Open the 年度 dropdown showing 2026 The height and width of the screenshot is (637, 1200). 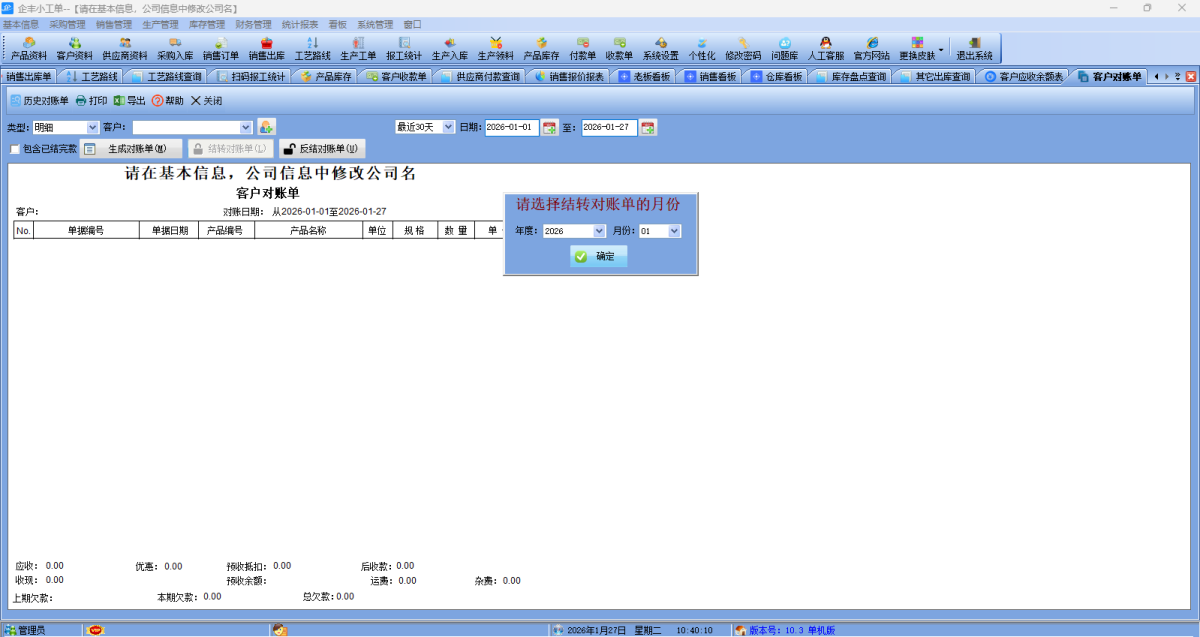tap(599, 231)
